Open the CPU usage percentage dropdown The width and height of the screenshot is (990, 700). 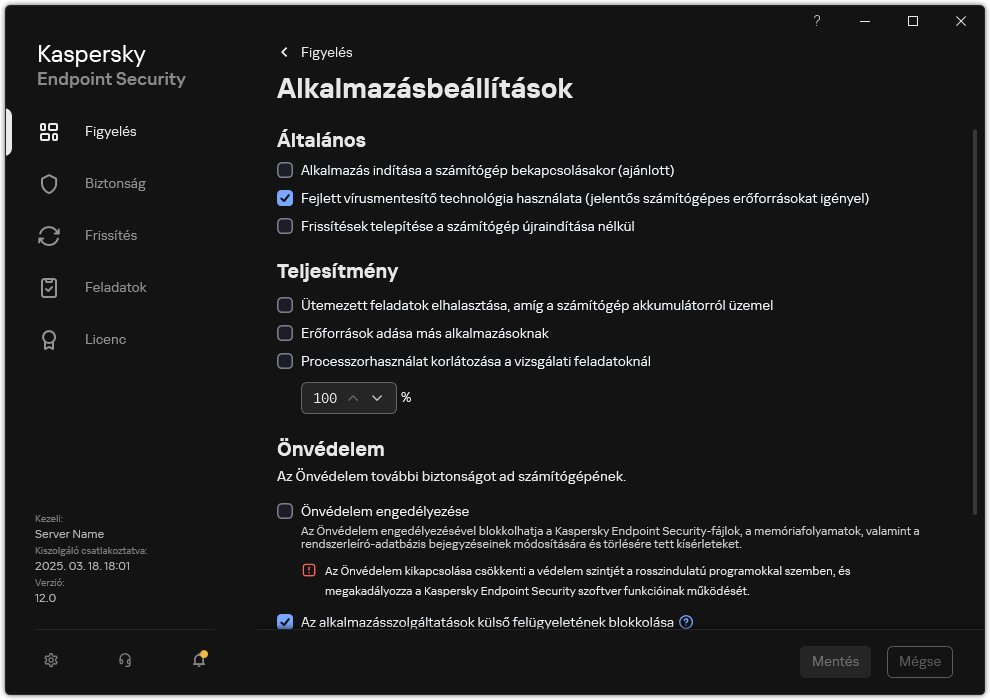click(378, 398)
